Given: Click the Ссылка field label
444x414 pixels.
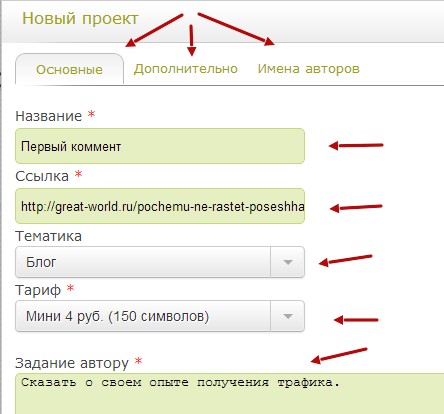Looking at the screenshot, I should [42, 176].
